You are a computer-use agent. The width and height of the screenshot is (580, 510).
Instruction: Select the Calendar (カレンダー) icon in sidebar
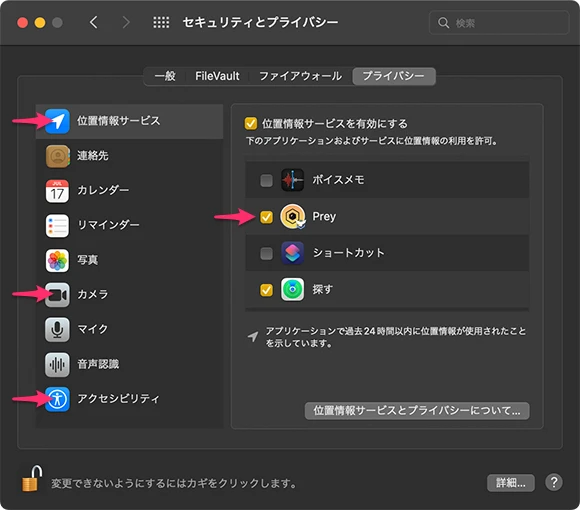coord(57,191)
